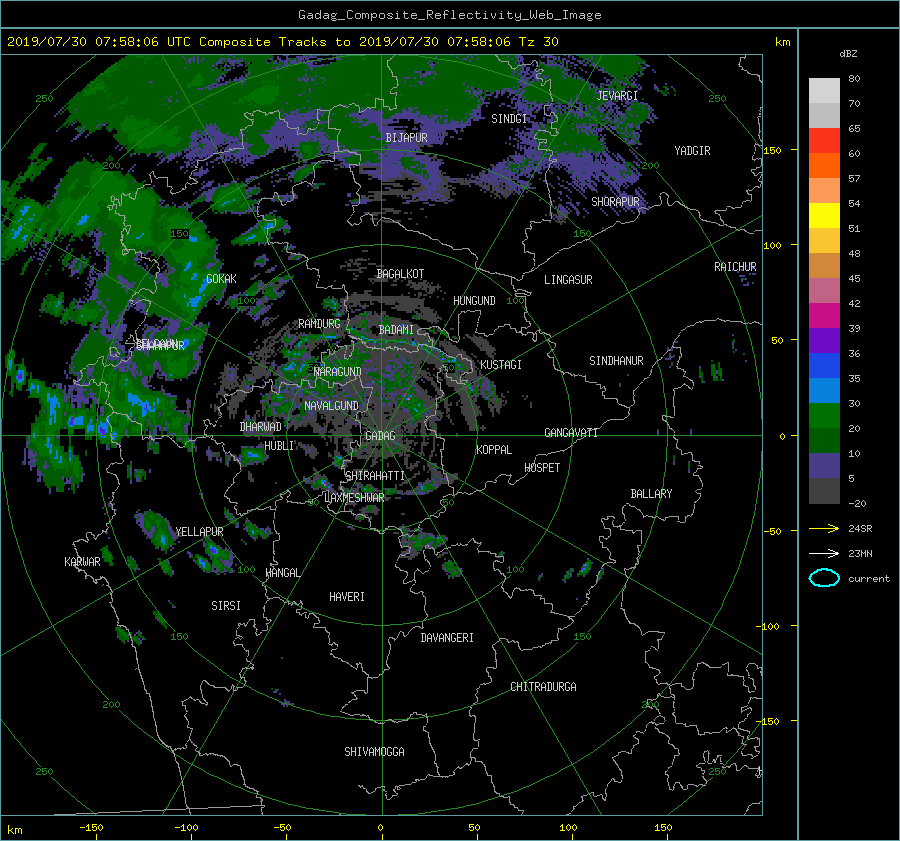This screenshot has width=900, height=841.
Task: Click the KUSTAGI city label
Action: 501,365
